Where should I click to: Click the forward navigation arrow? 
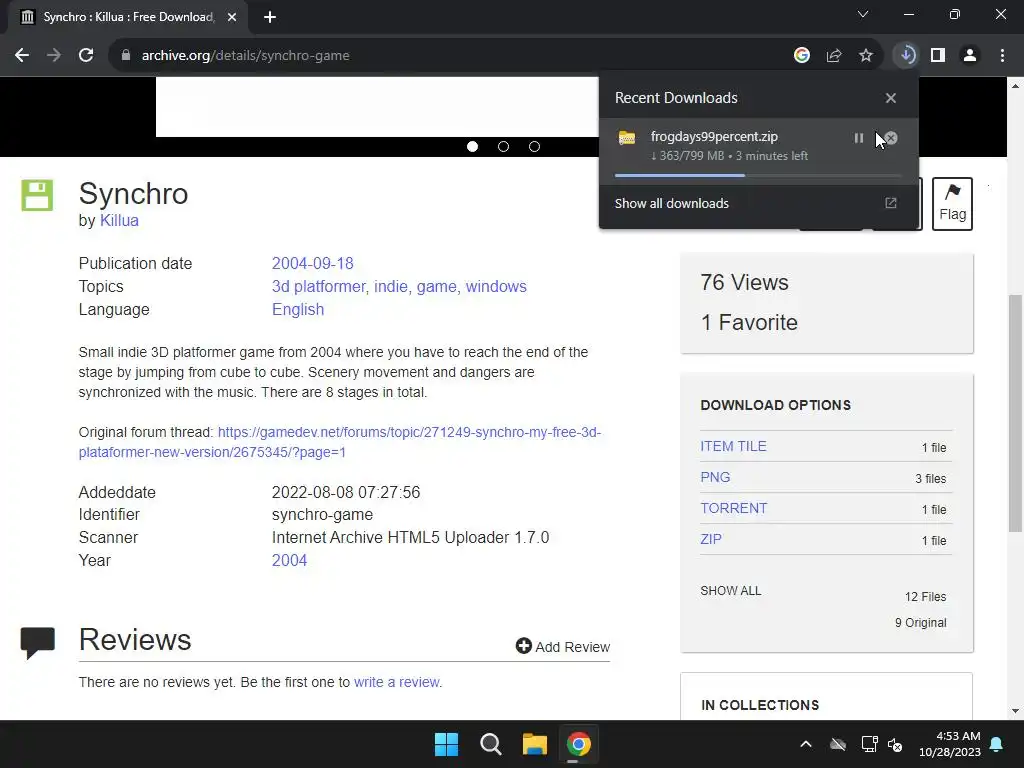click(x=54, y=56)
